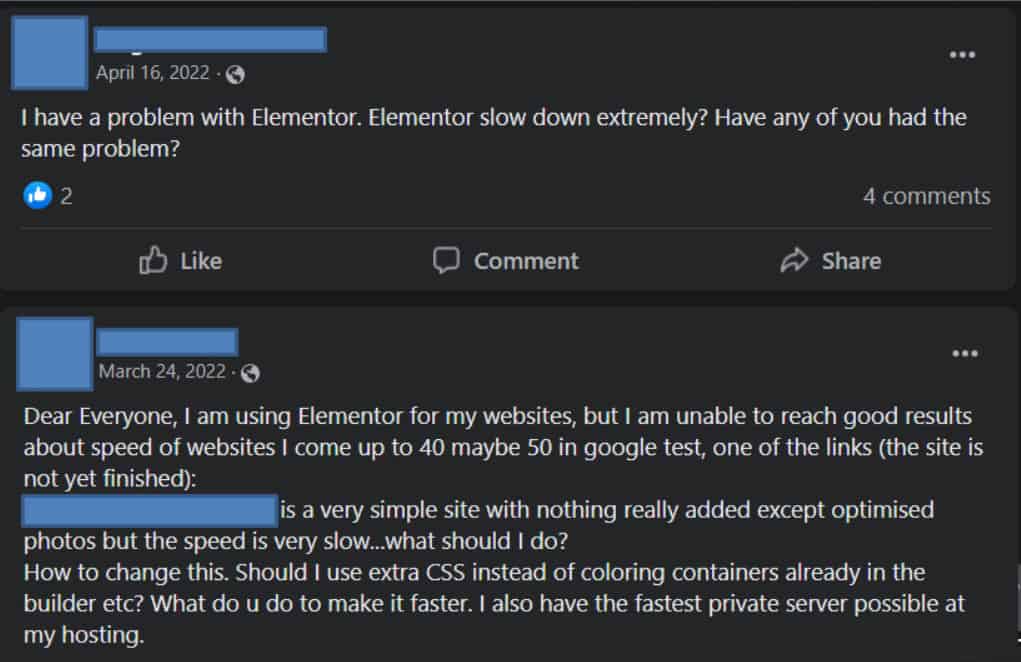Open the redacted website link in second post

coord(149,510)
